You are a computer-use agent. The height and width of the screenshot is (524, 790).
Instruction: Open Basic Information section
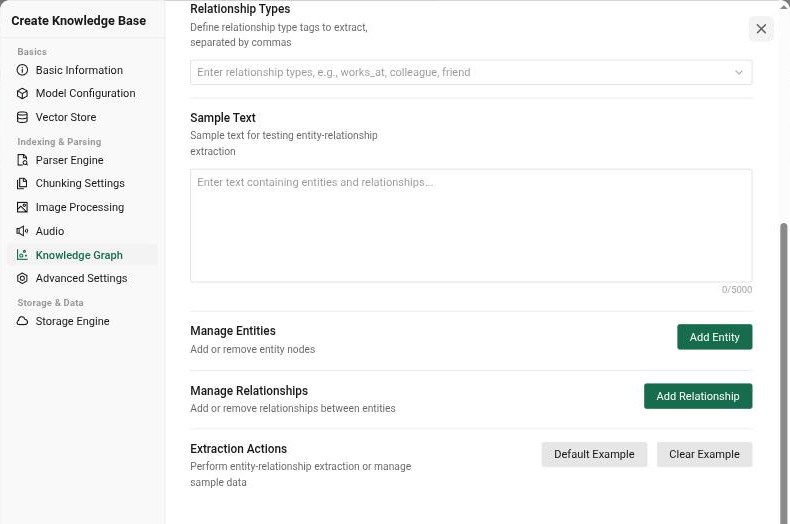point(82,70)
